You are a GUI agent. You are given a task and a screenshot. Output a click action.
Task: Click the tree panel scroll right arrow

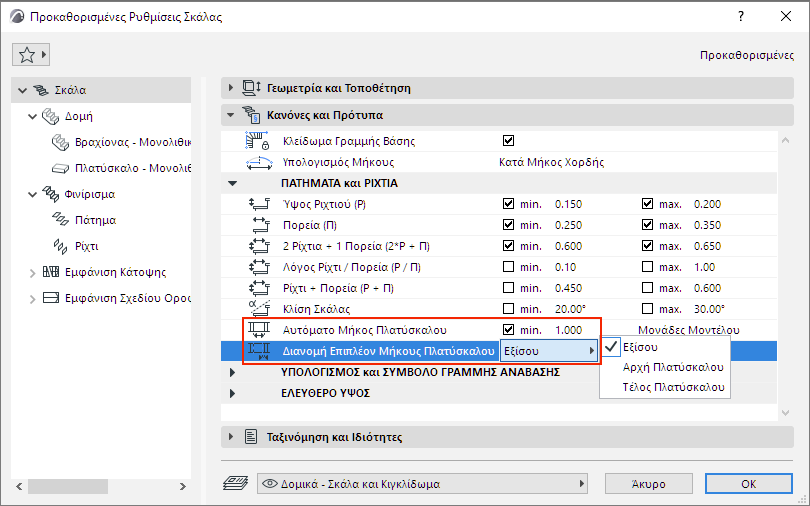coord(182,486)
